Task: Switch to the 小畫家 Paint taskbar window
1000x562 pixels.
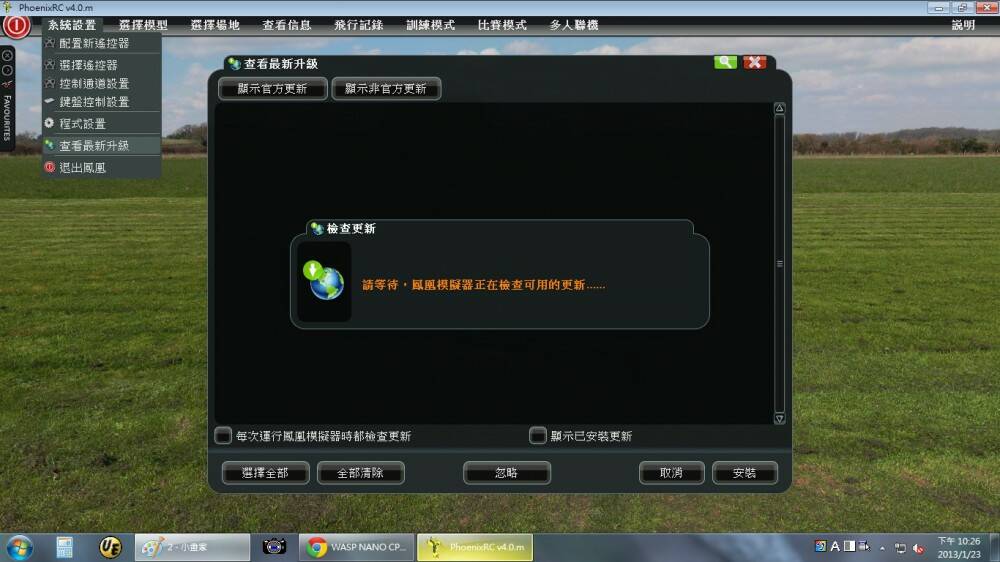Action: [x=192, y=547]
